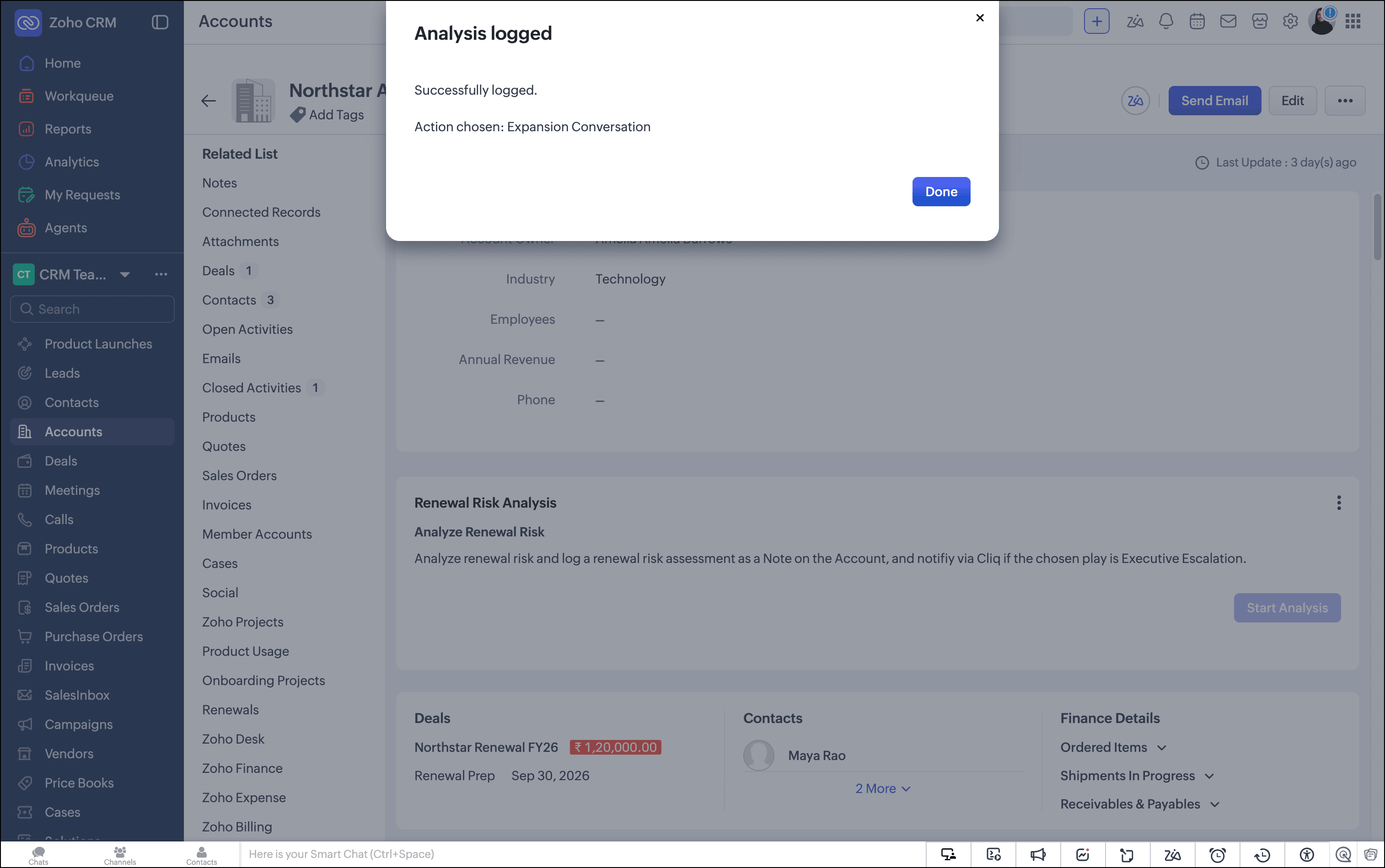Expand Ordered Items in Finance Details
The height and width of the screenshot is (868, 1385).
click(1113, 747)
